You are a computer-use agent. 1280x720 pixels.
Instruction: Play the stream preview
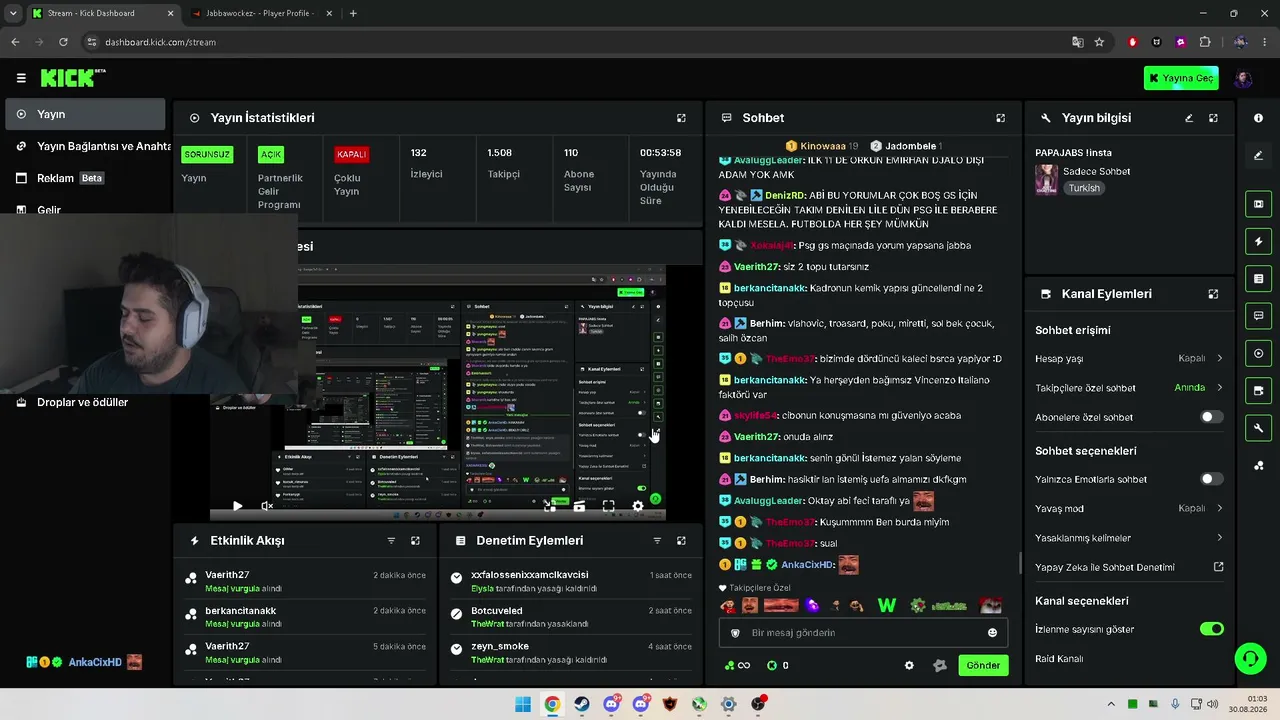[237, 506]
